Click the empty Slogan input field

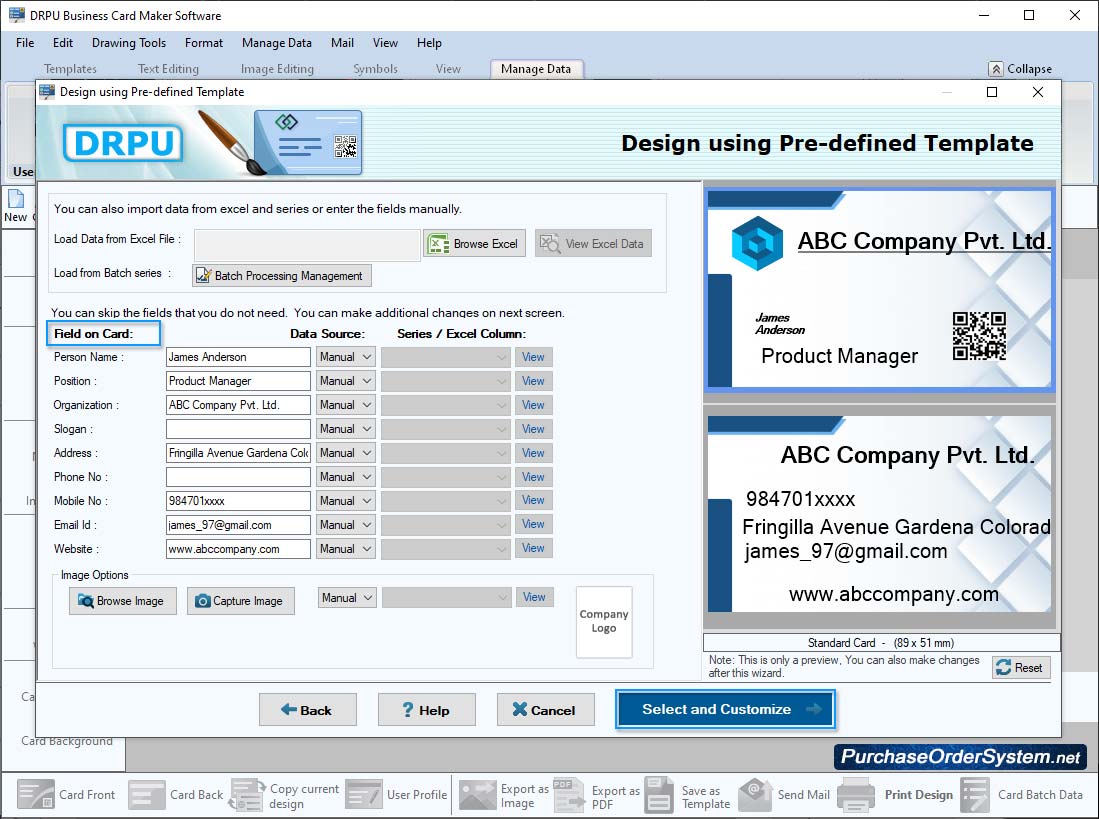coord(238,429)
